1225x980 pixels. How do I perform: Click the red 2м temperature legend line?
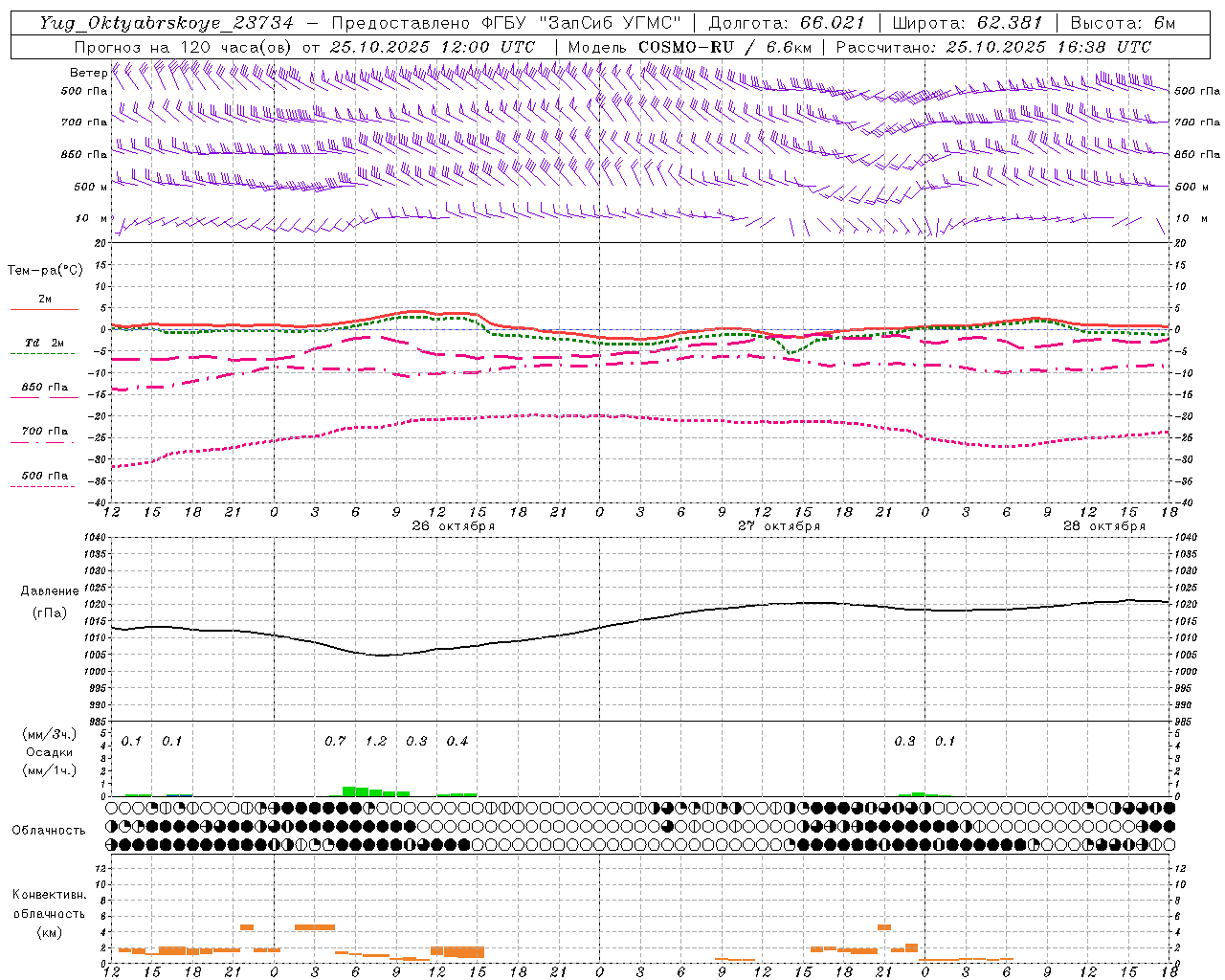44,309
